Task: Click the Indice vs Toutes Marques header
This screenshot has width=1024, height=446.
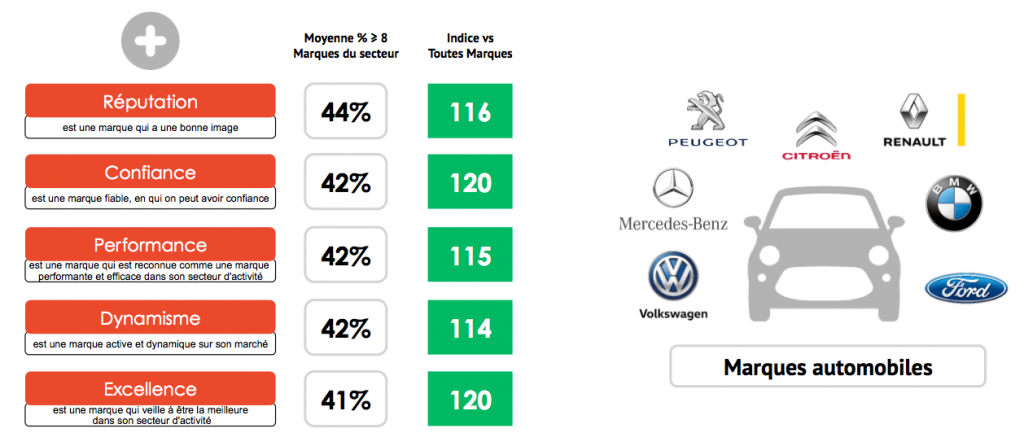Action: [x=470, y=46]
